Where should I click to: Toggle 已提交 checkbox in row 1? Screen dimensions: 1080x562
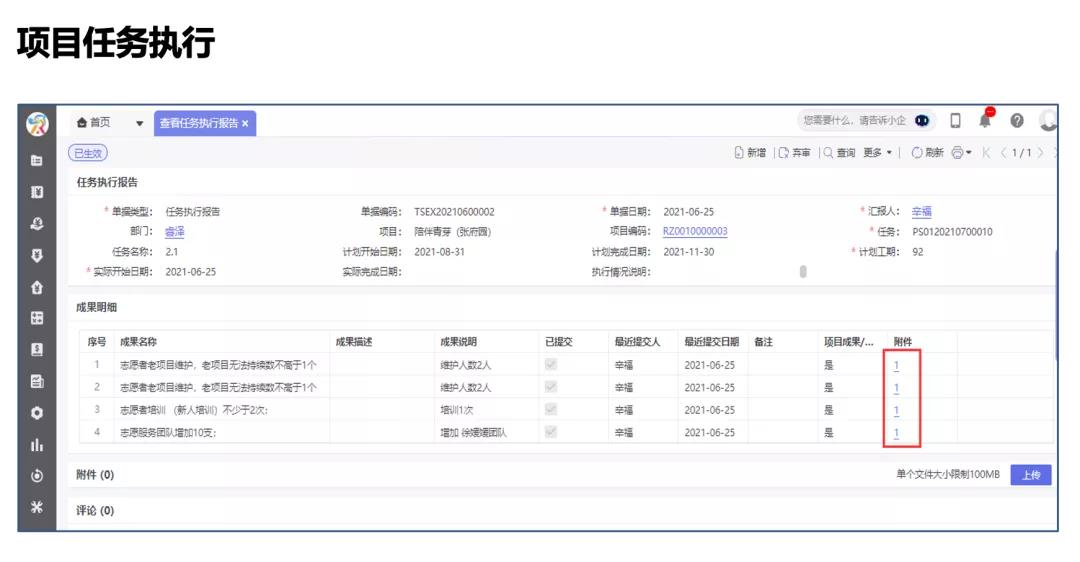click(550, 365)
